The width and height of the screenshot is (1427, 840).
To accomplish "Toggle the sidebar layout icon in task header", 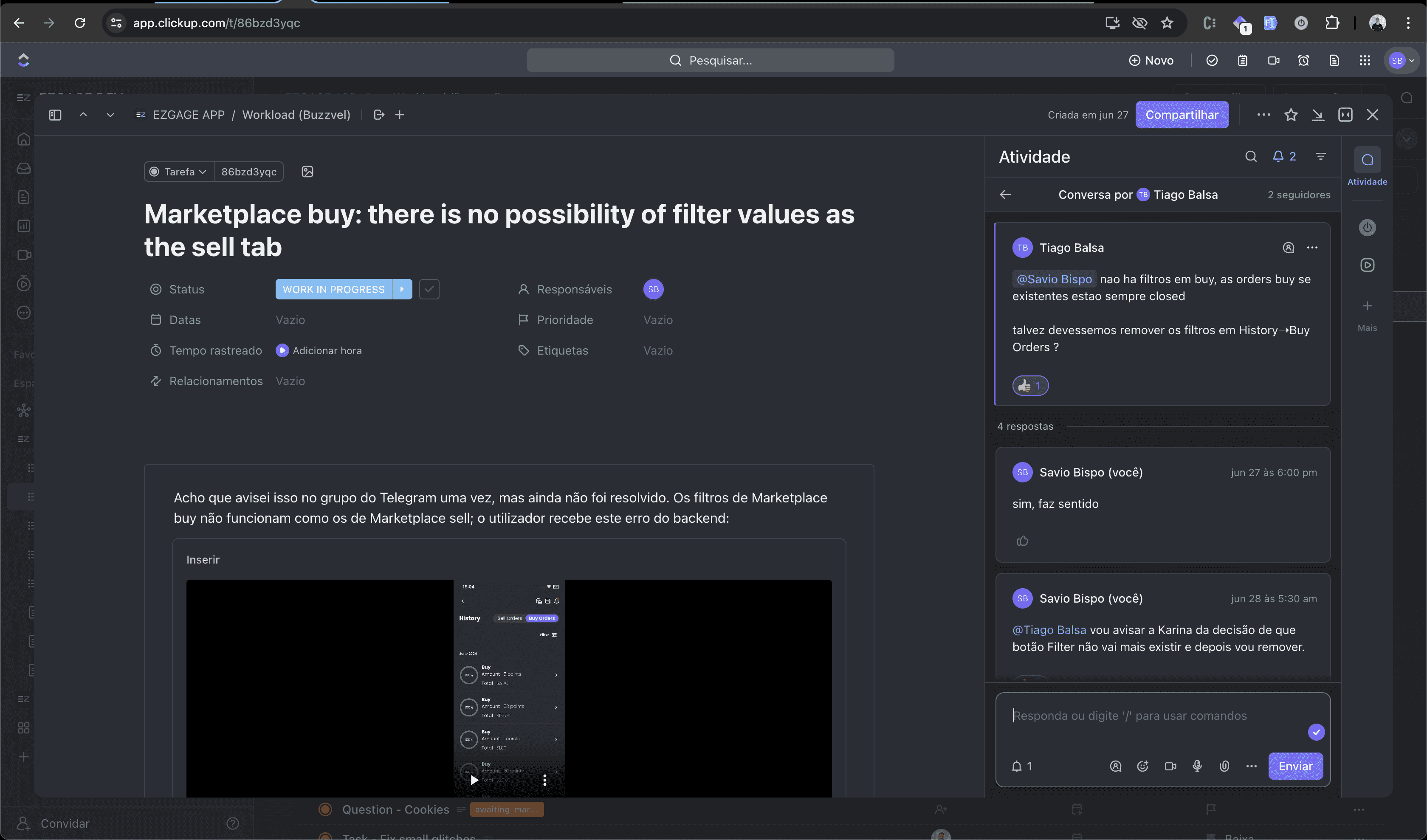I will [x=55, y=115].
